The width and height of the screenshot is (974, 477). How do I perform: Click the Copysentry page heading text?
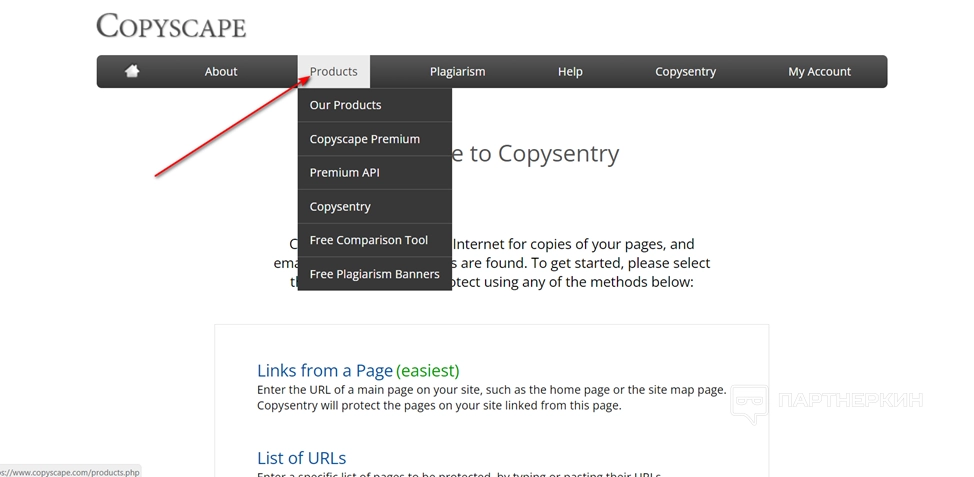(x=534, y=153)
